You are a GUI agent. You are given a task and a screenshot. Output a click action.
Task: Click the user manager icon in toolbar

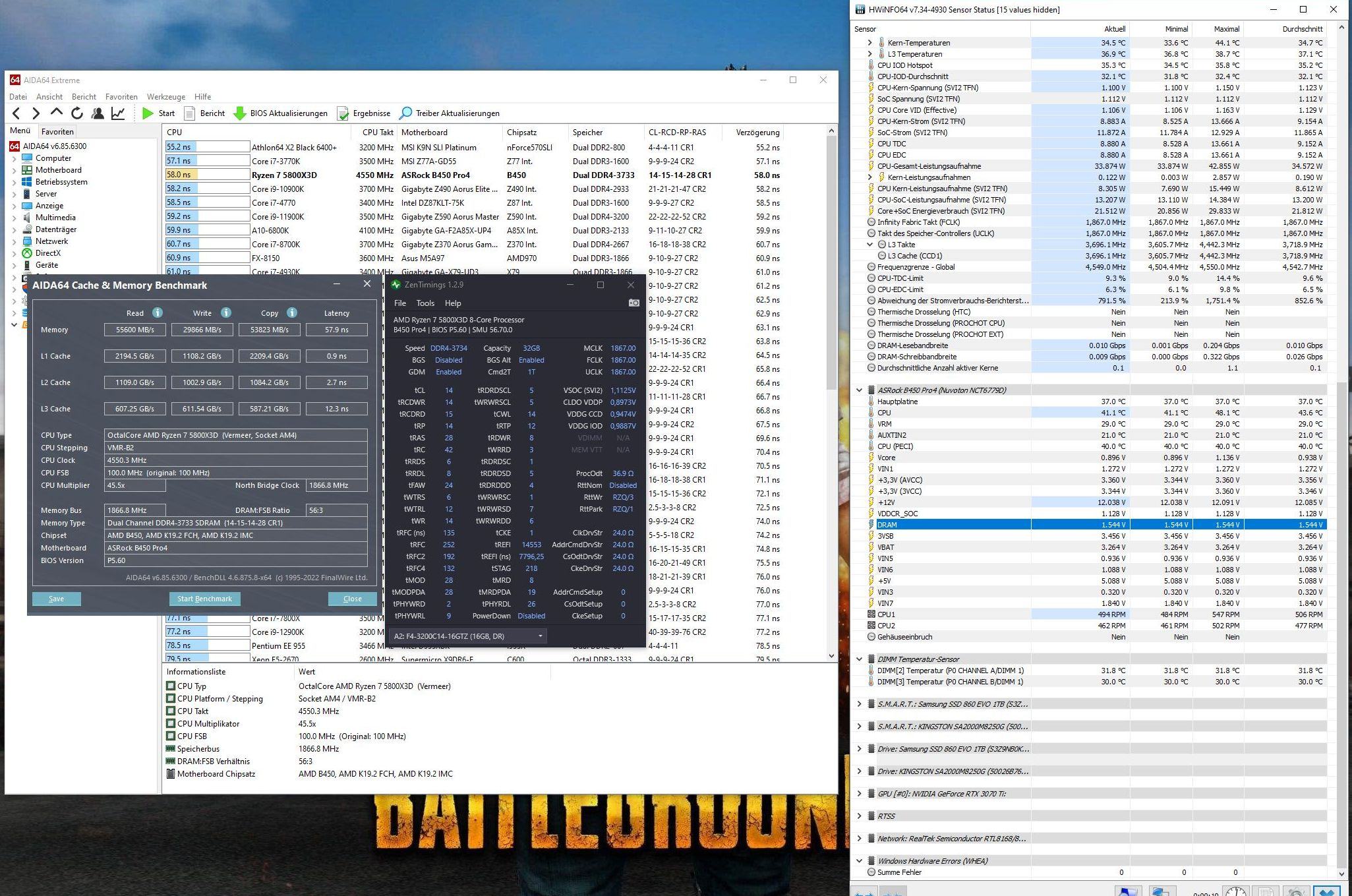[98, 113]
